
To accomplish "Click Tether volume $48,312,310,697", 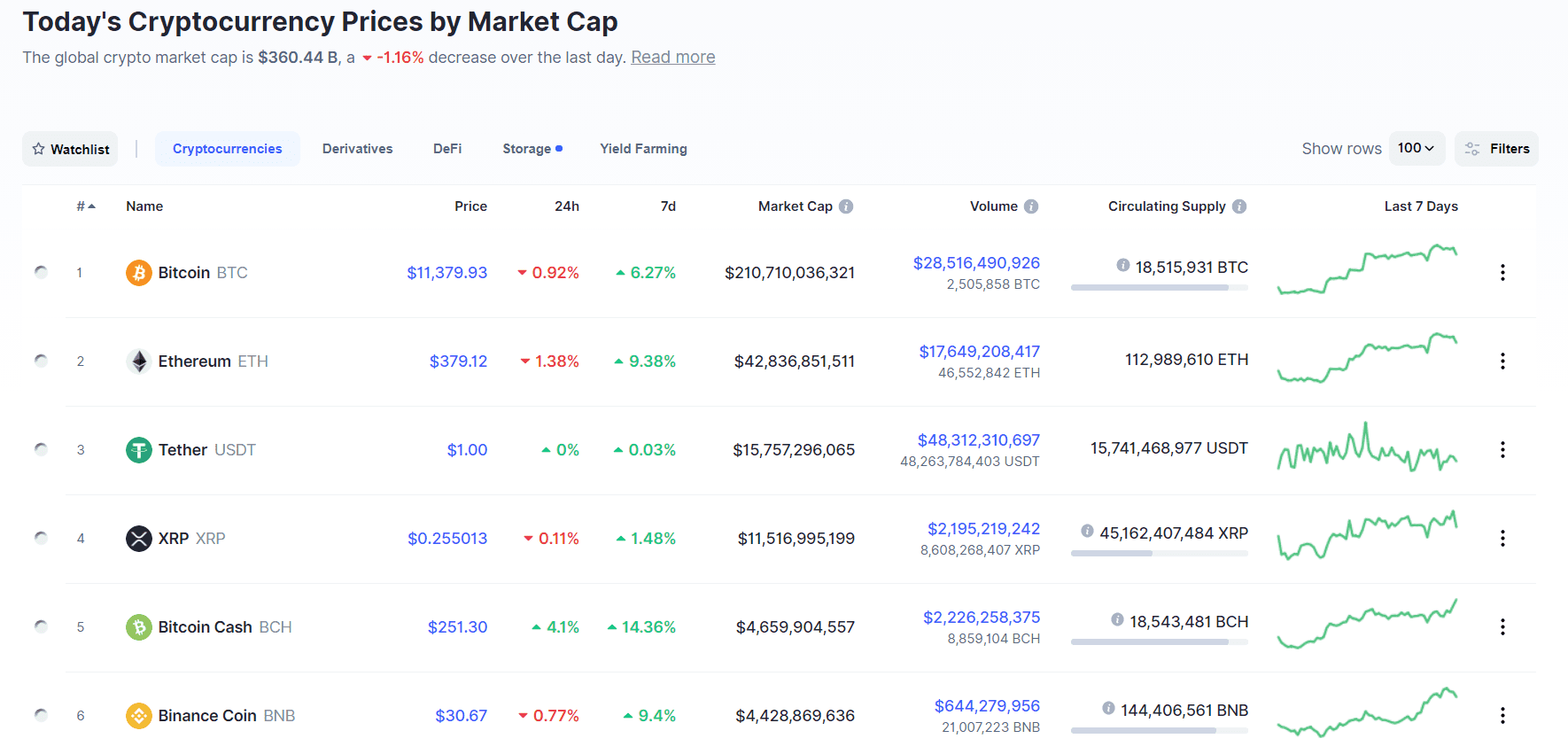I will 979,440.
